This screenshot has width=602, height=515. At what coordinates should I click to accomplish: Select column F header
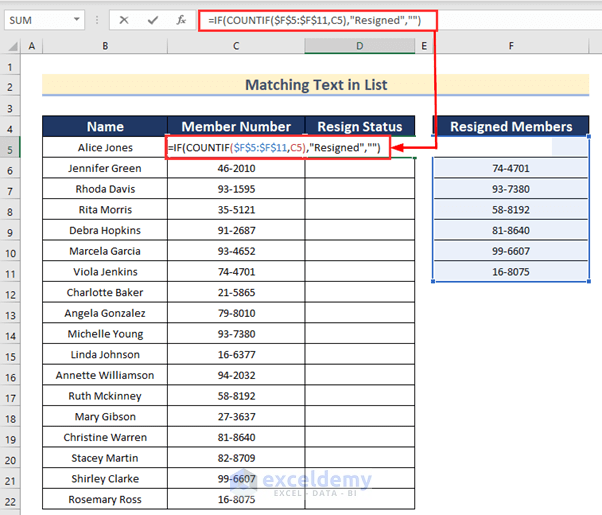pos(511,46)
